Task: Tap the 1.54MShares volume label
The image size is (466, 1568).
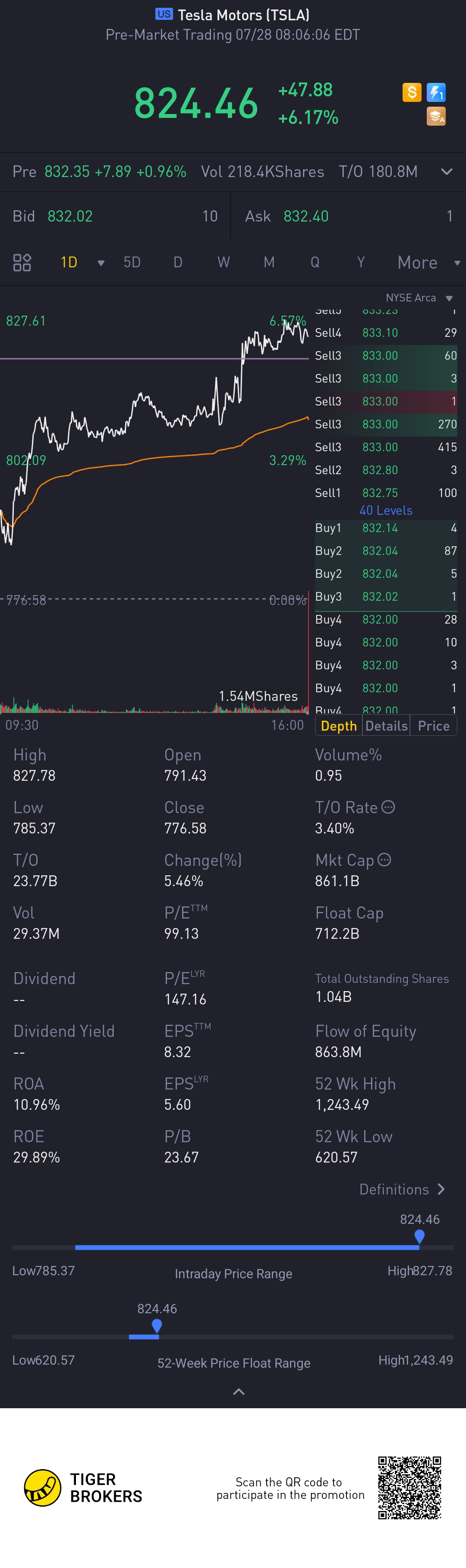Action: pyautogui.click(x=258, y=696)
